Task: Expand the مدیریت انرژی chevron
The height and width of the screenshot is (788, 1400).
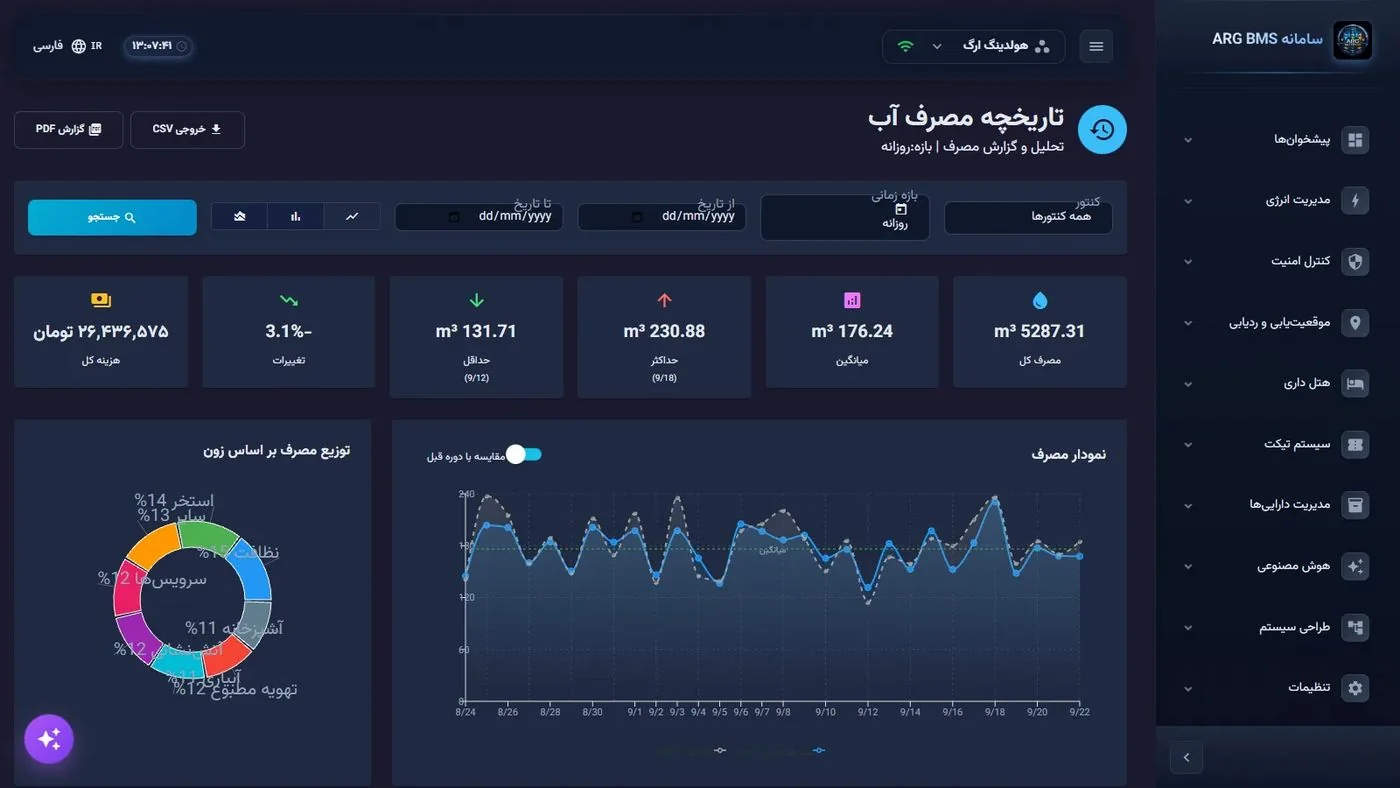Action: (1188, 202)
